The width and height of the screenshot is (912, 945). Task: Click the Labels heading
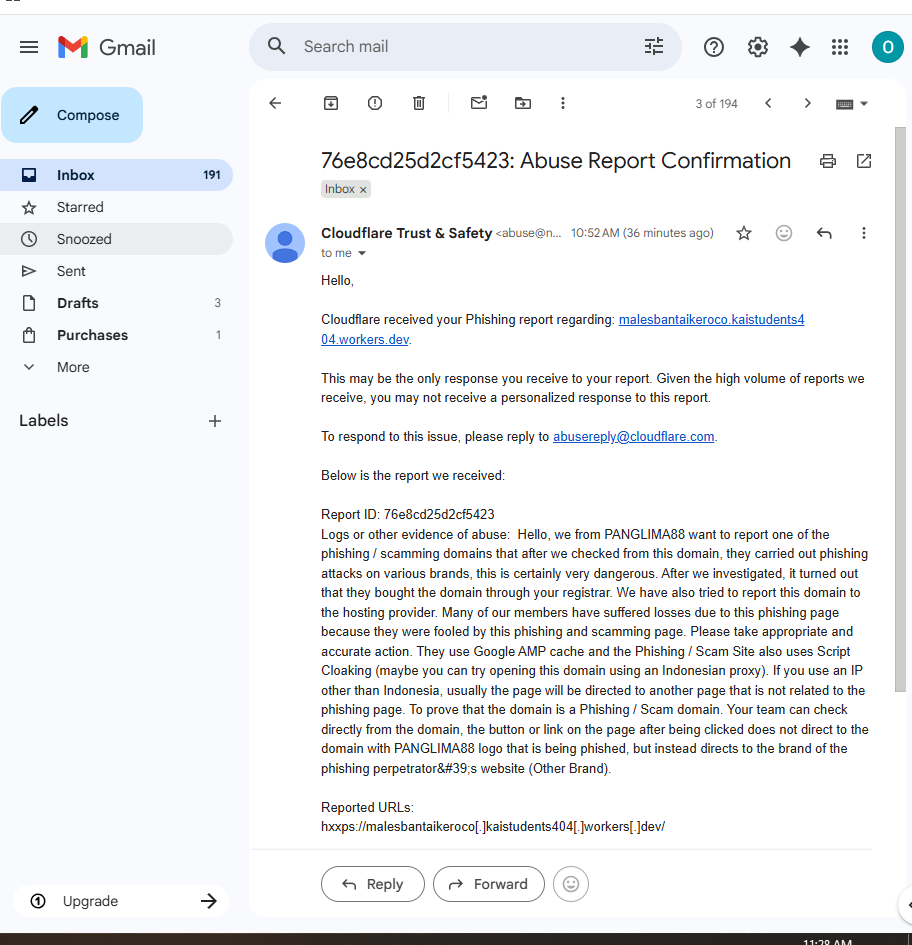point(44,421)
